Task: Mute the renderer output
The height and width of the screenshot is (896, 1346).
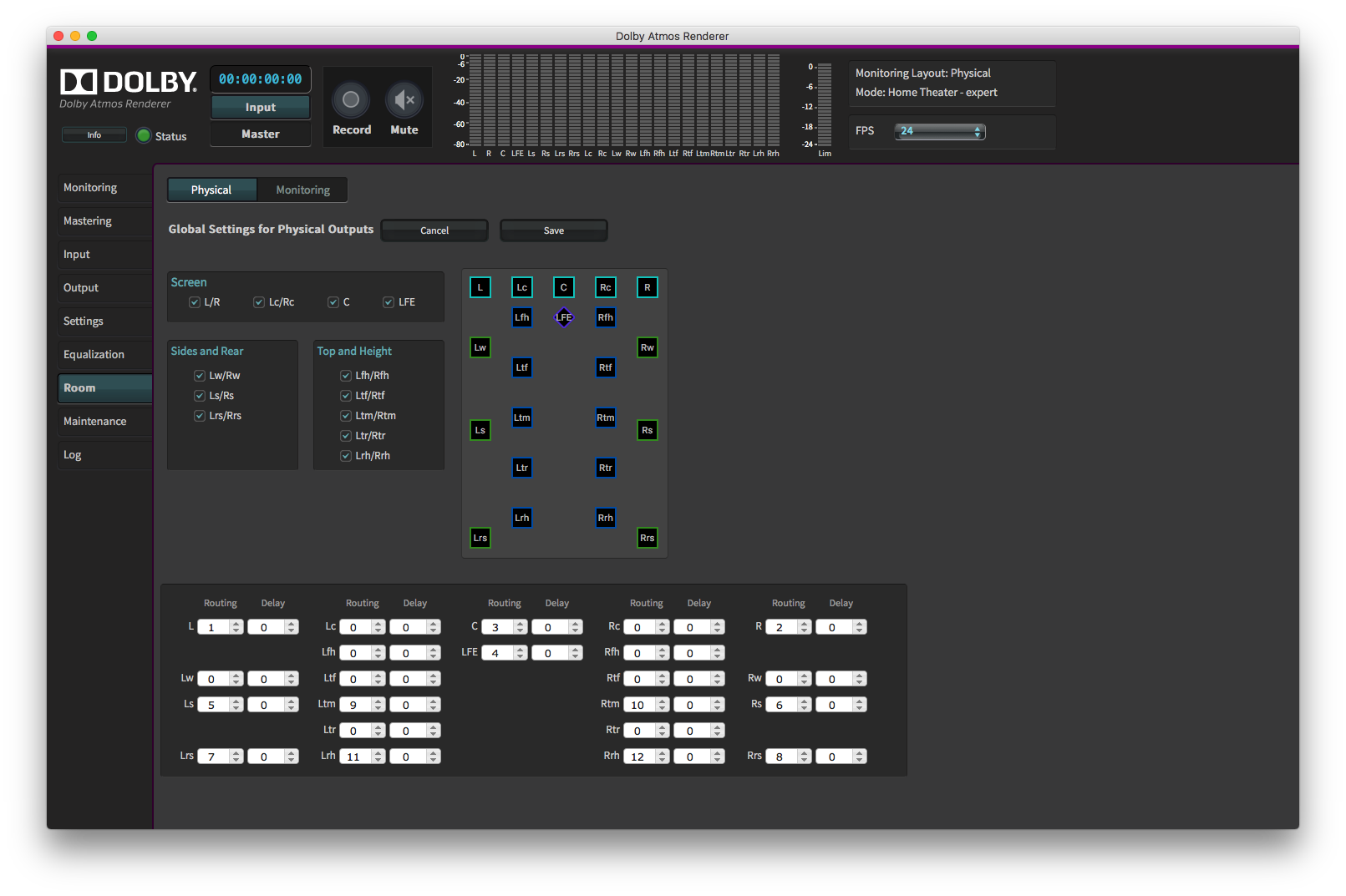Action: point(404,100)
